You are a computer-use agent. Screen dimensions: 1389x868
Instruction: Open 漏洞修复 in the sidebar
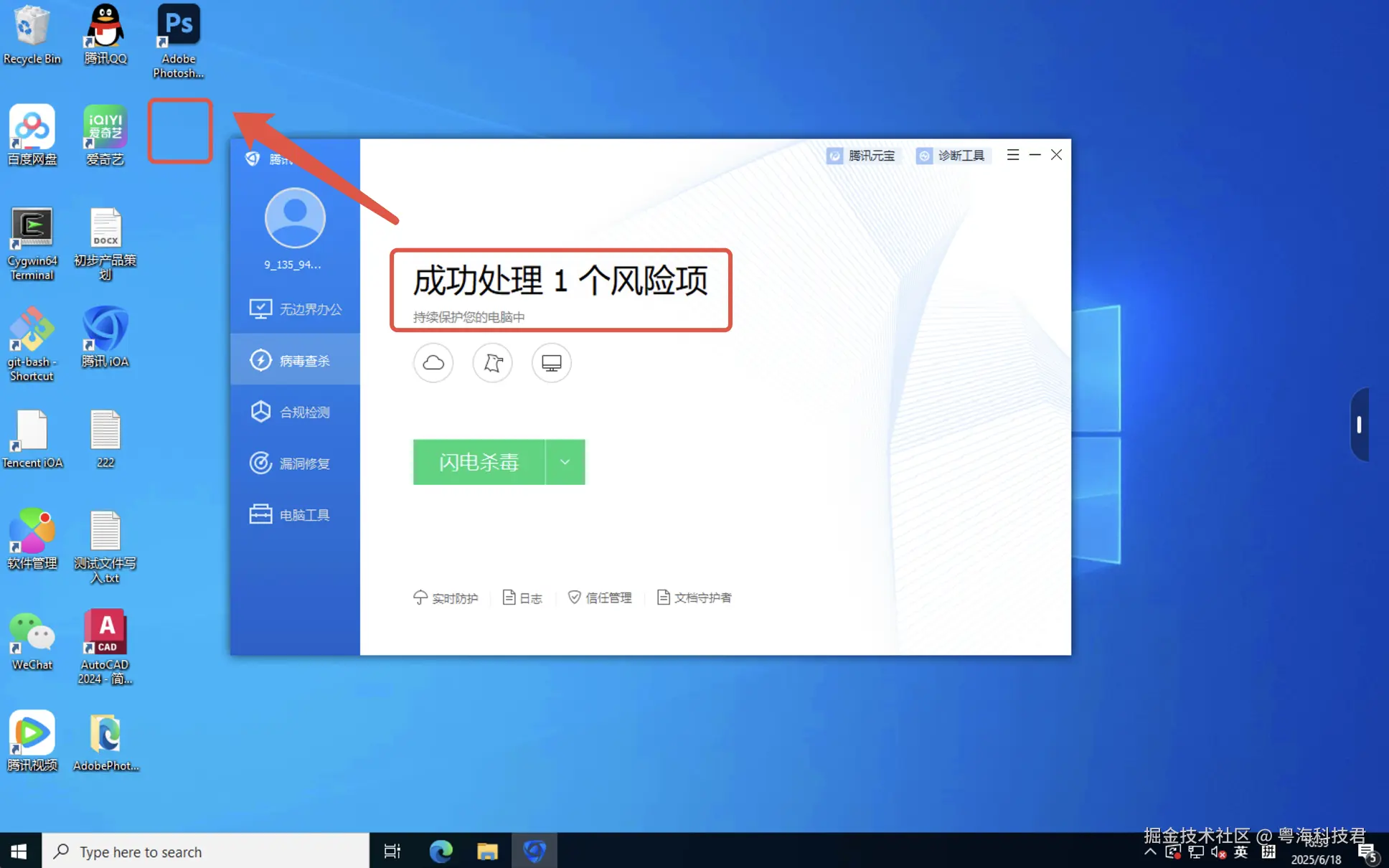pyautogui.click(x=296, y=463)
